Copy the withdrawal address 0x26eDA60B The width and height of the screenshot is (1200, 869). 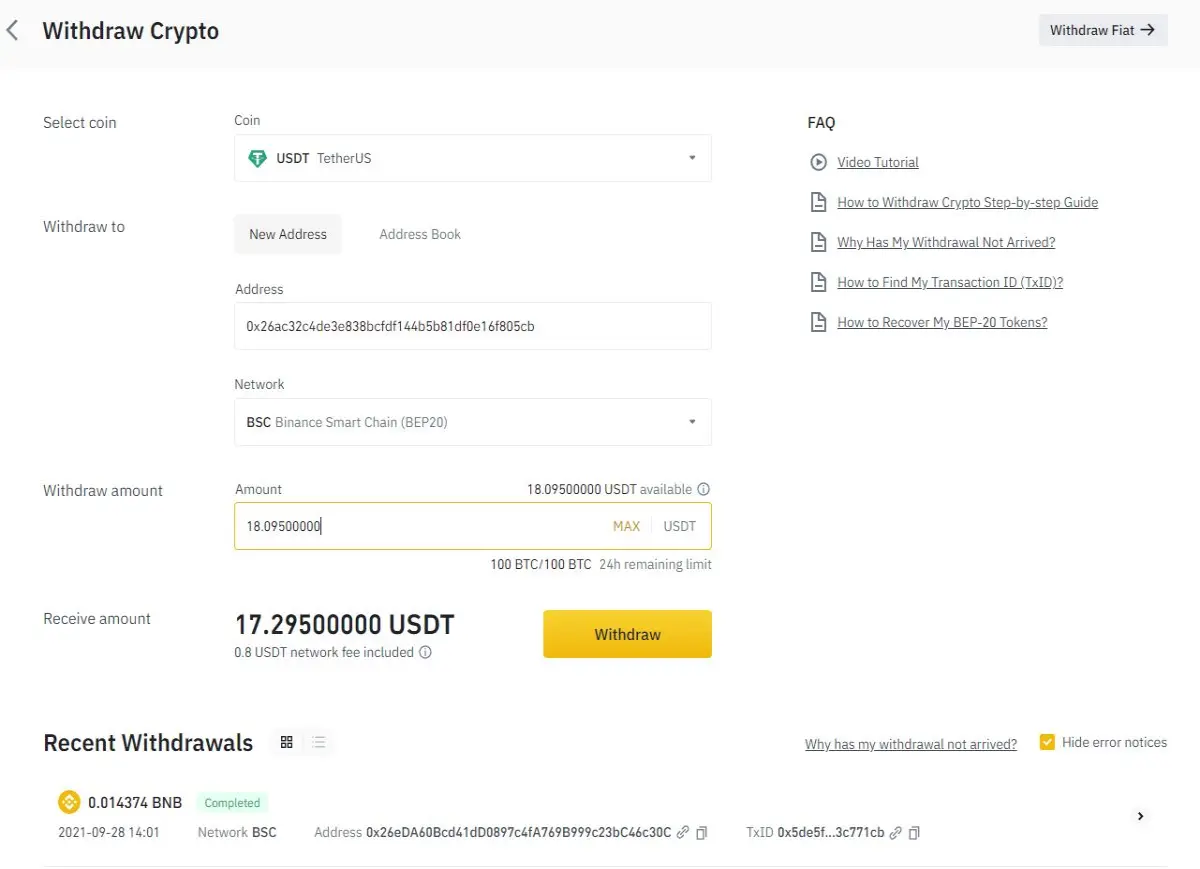coord(702,833)
